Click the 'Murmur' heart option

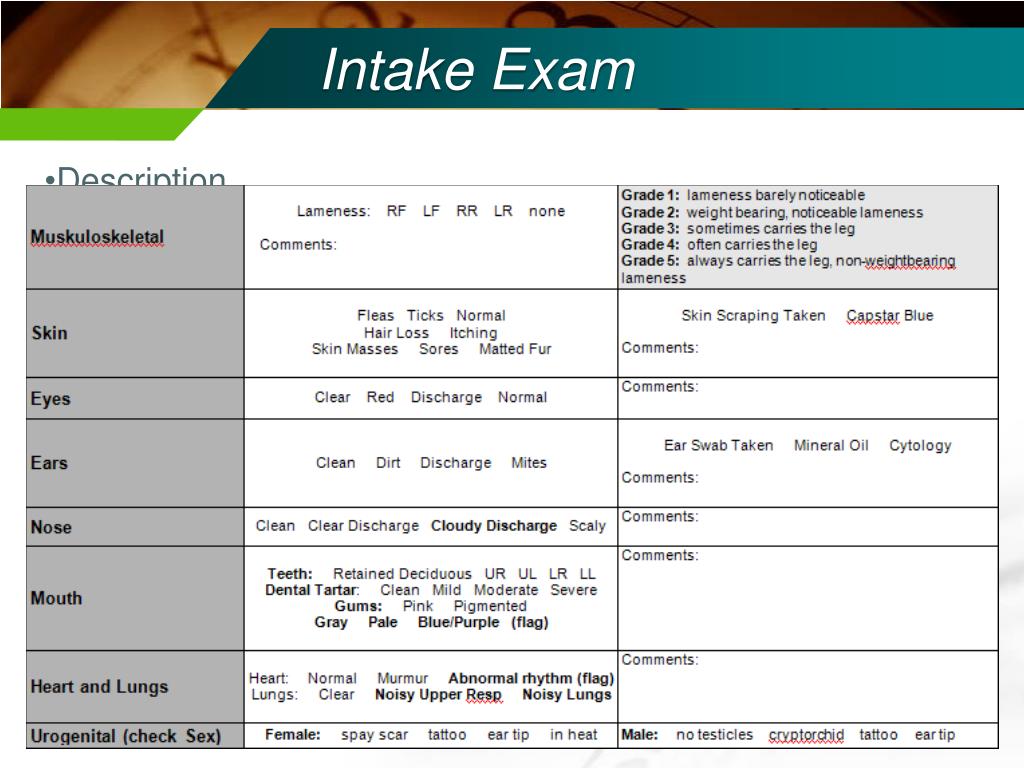(402, 679)
